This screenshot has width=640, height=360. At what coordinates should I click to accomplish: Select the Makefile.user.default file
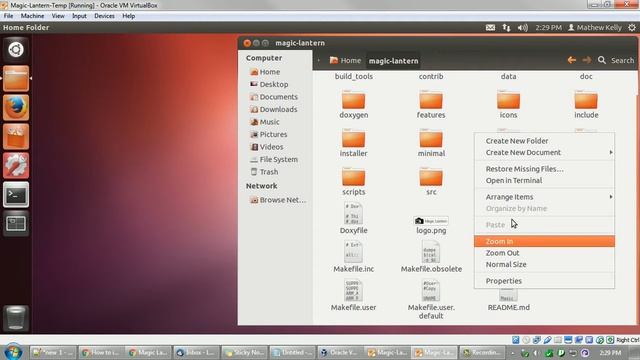tap(431, 300)
